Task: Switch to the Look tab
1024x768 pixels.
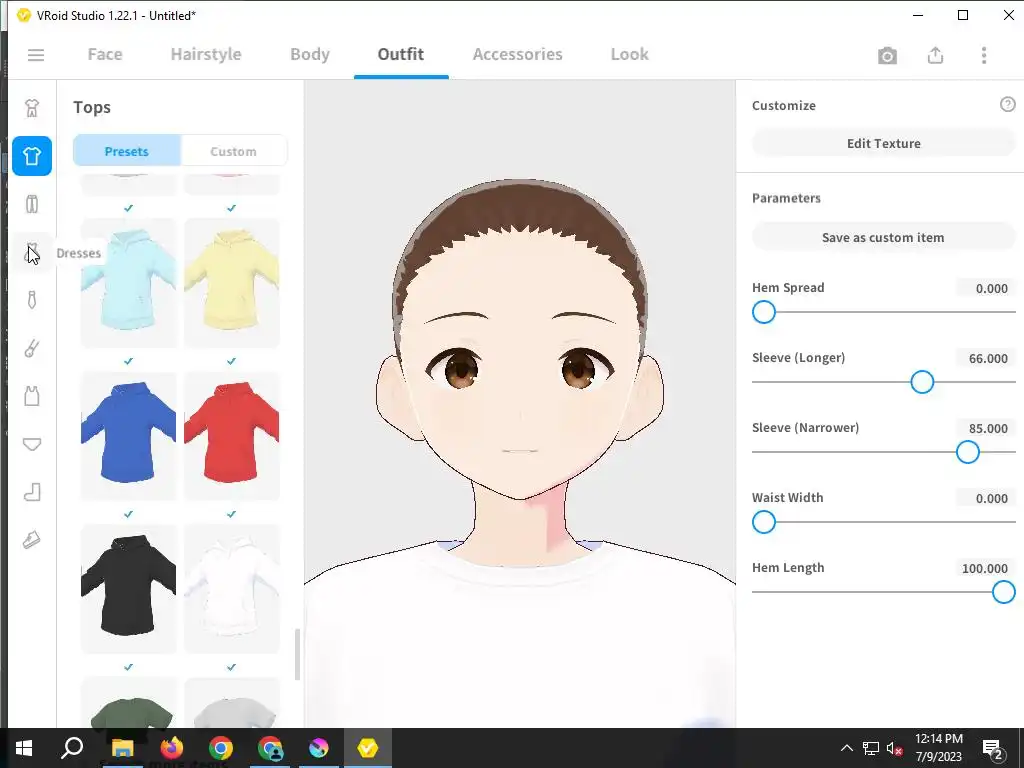Action: [630, 54]
